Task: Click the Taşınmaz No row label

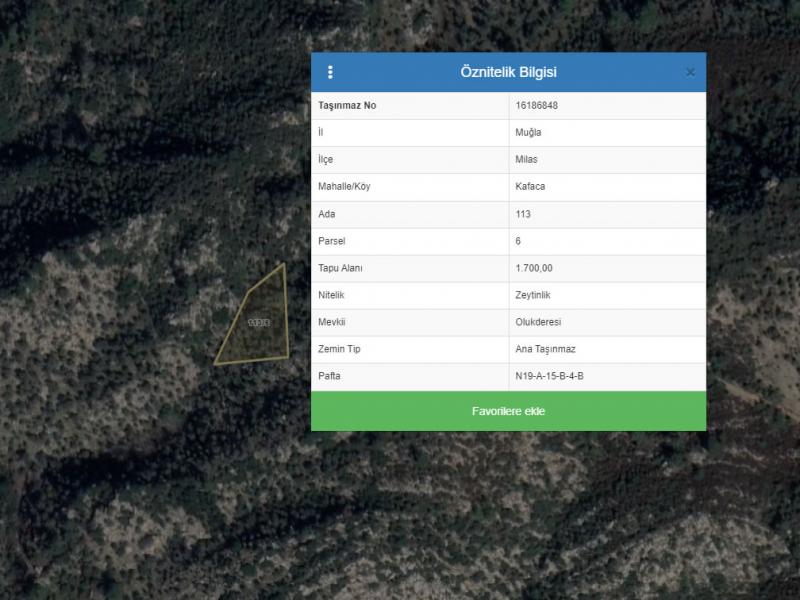Action: click(347, 106)
